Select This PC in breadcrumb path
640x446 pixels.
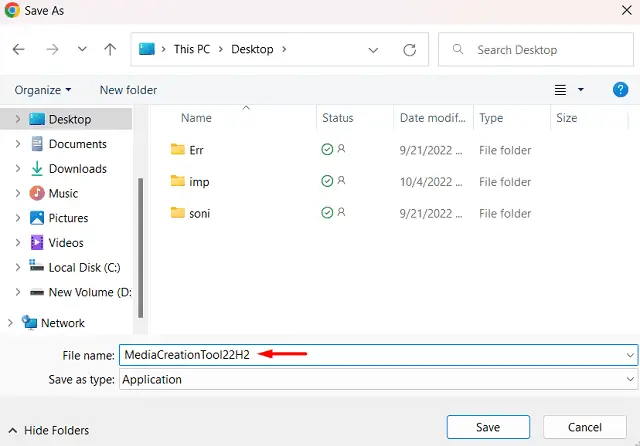tap(191, 49)
